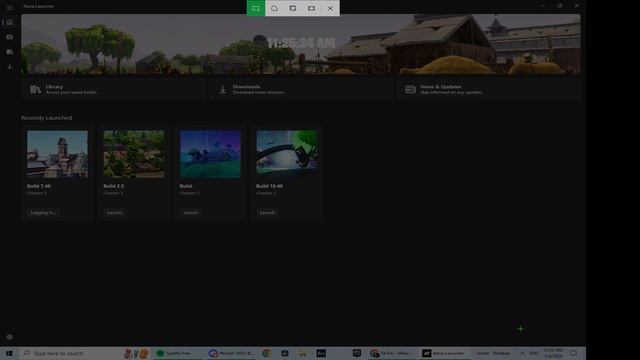Open the Downloads sidebar arrow icon
This screenshot has height=360, width=640.
pyautogui.click(x=10, y=67)
